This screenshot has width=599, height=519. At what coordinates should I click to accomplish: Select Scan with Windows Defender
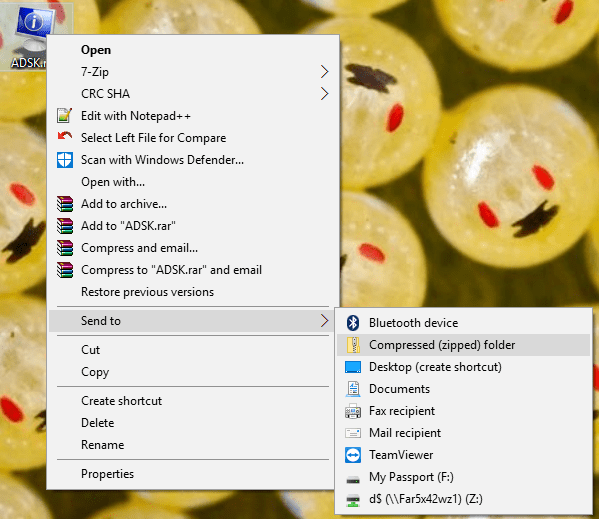pos(193,160)
